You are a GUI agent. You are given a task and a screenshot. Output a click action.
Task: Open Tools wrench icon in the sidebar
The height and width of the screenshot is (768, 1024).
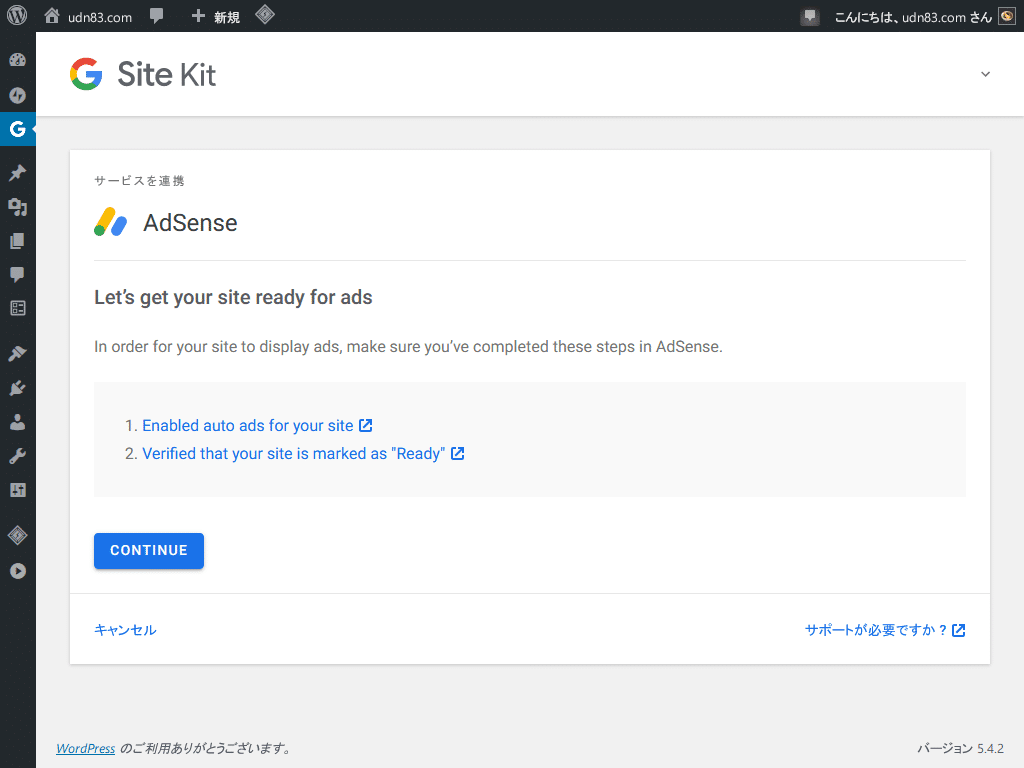18,456
